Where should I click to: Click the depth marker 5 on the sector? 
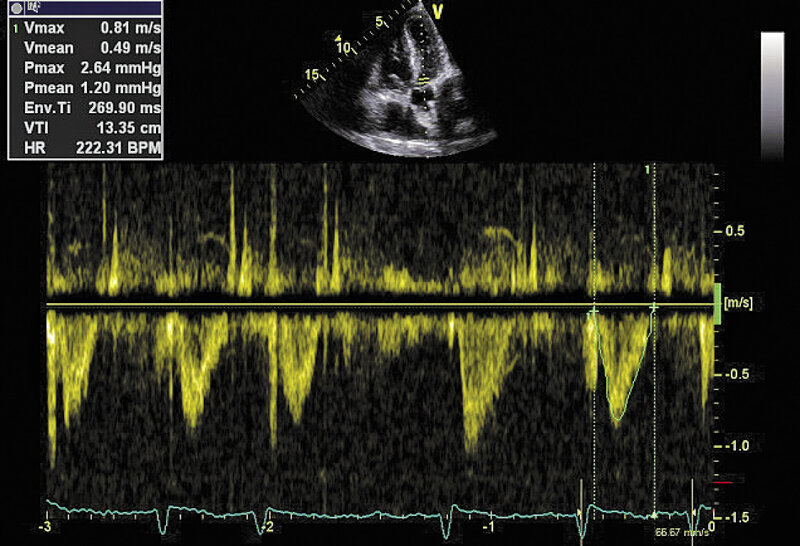[x=379, y=21]
